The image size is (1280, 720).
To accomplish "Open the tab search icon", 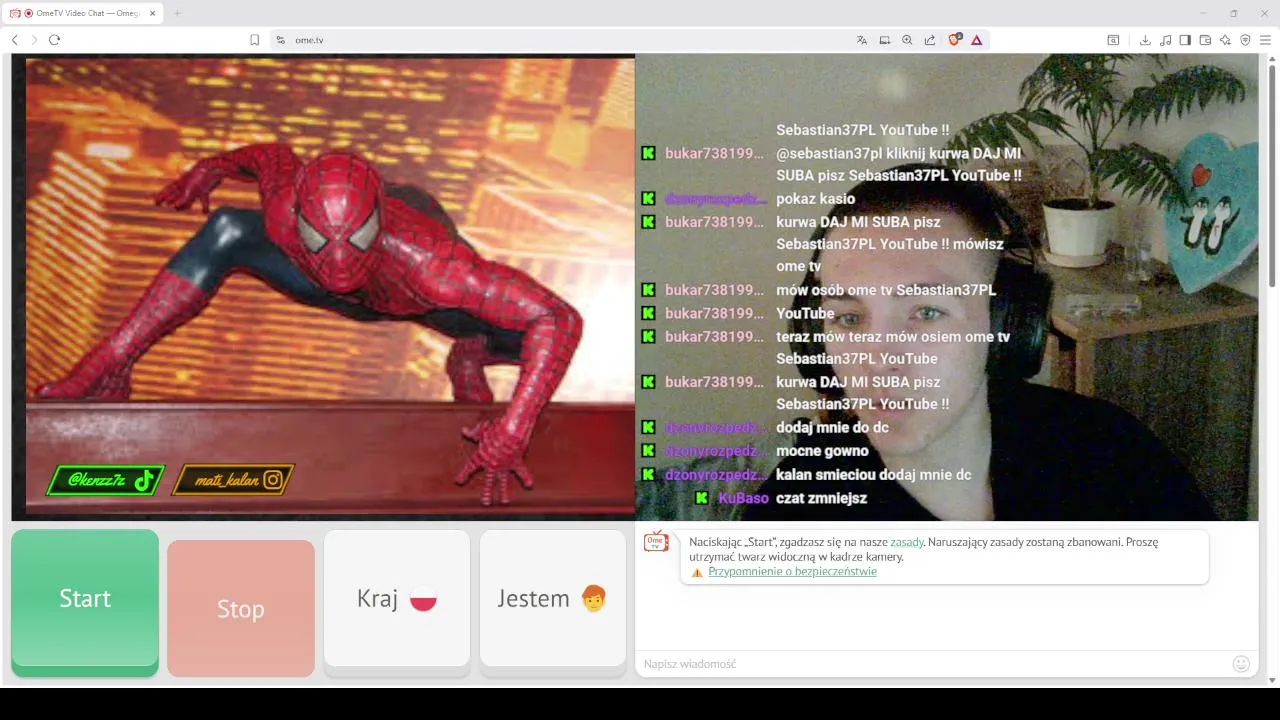I will tap(1113, 40).
